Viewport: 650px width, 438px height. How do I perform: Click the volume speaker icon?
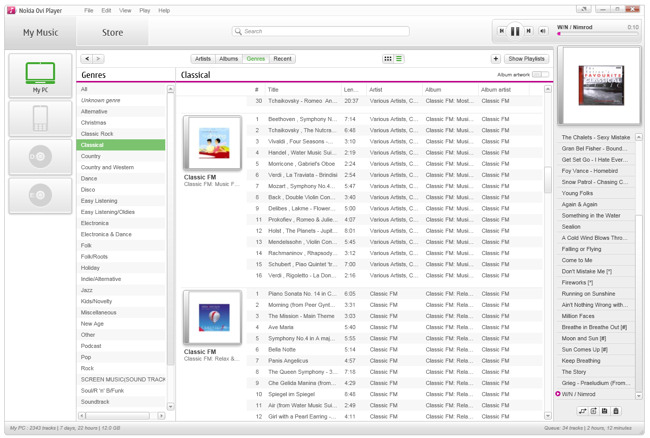tap(543, 32)
